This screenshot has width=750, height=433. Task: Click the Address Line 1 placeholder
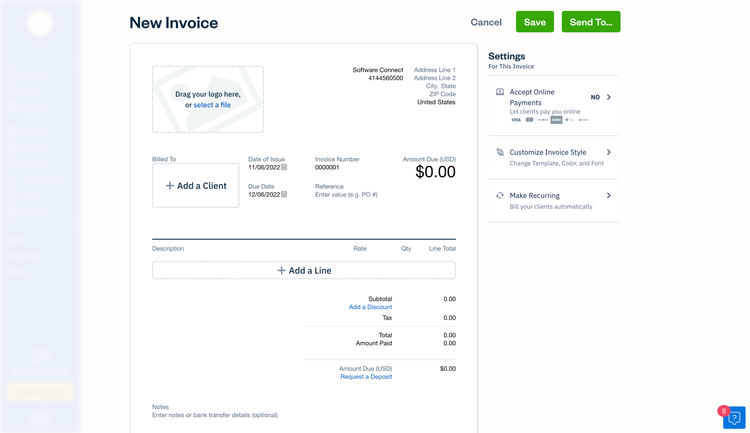(x=435, y=70)
